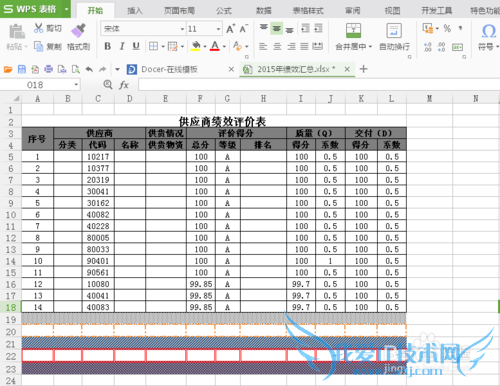Image resolution: width=500 pixels, height=386 pixels.
Task: Align text to bottom
Action: point(290,29)
